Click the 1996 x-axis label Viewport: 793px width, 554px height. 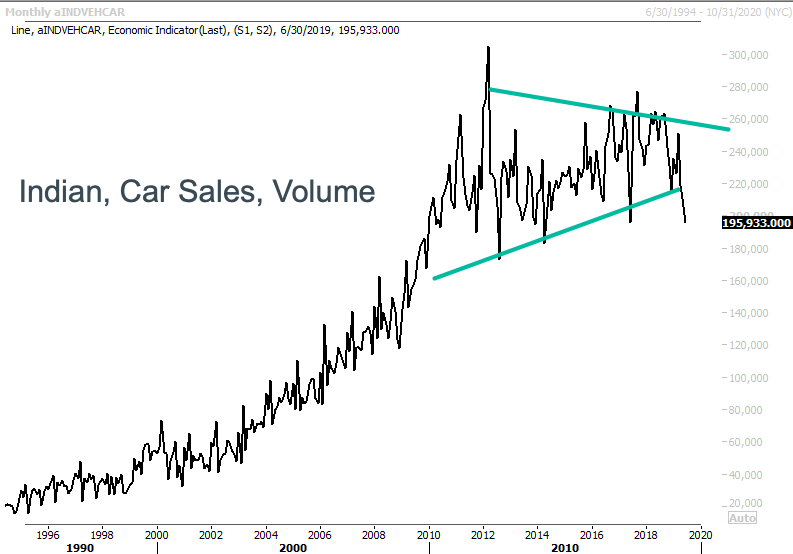[x=48, y=535]
